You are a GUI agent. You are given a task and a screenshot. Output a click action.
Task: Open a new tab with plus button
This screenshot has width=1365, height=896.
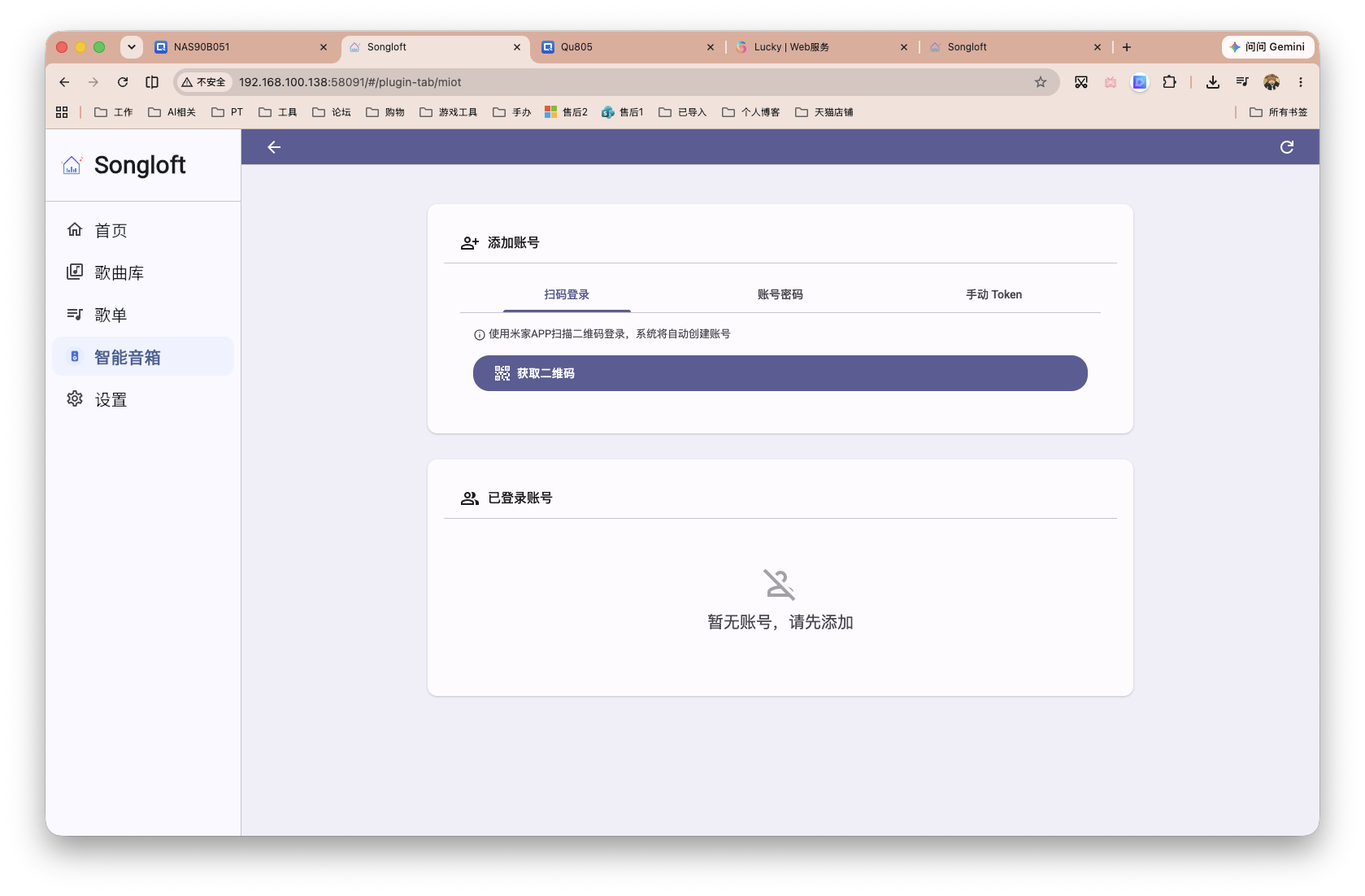coord(1127,47)
